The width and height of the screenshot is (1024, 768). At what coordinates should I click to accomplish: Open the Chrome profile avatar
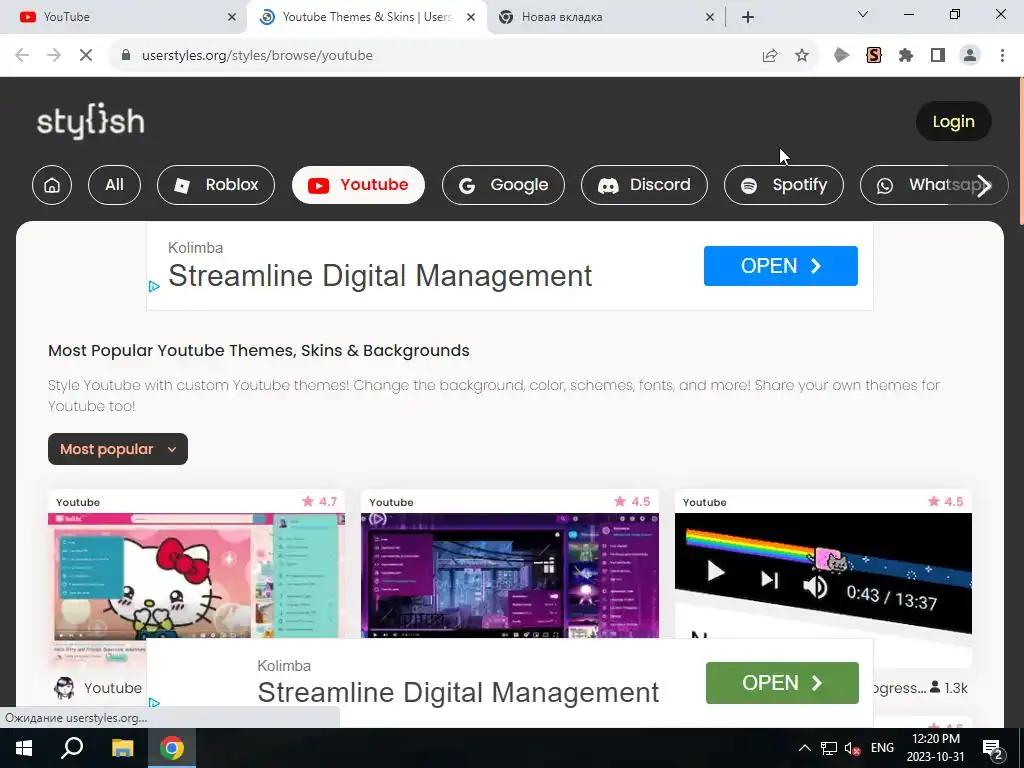[x=970, y=56]
